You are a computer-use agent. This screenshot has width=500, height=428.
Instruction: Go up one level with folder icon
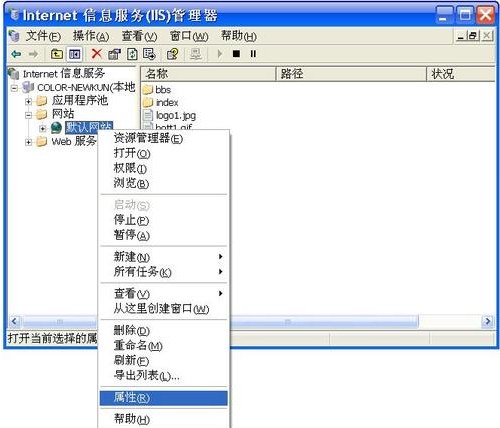[57, 54]
